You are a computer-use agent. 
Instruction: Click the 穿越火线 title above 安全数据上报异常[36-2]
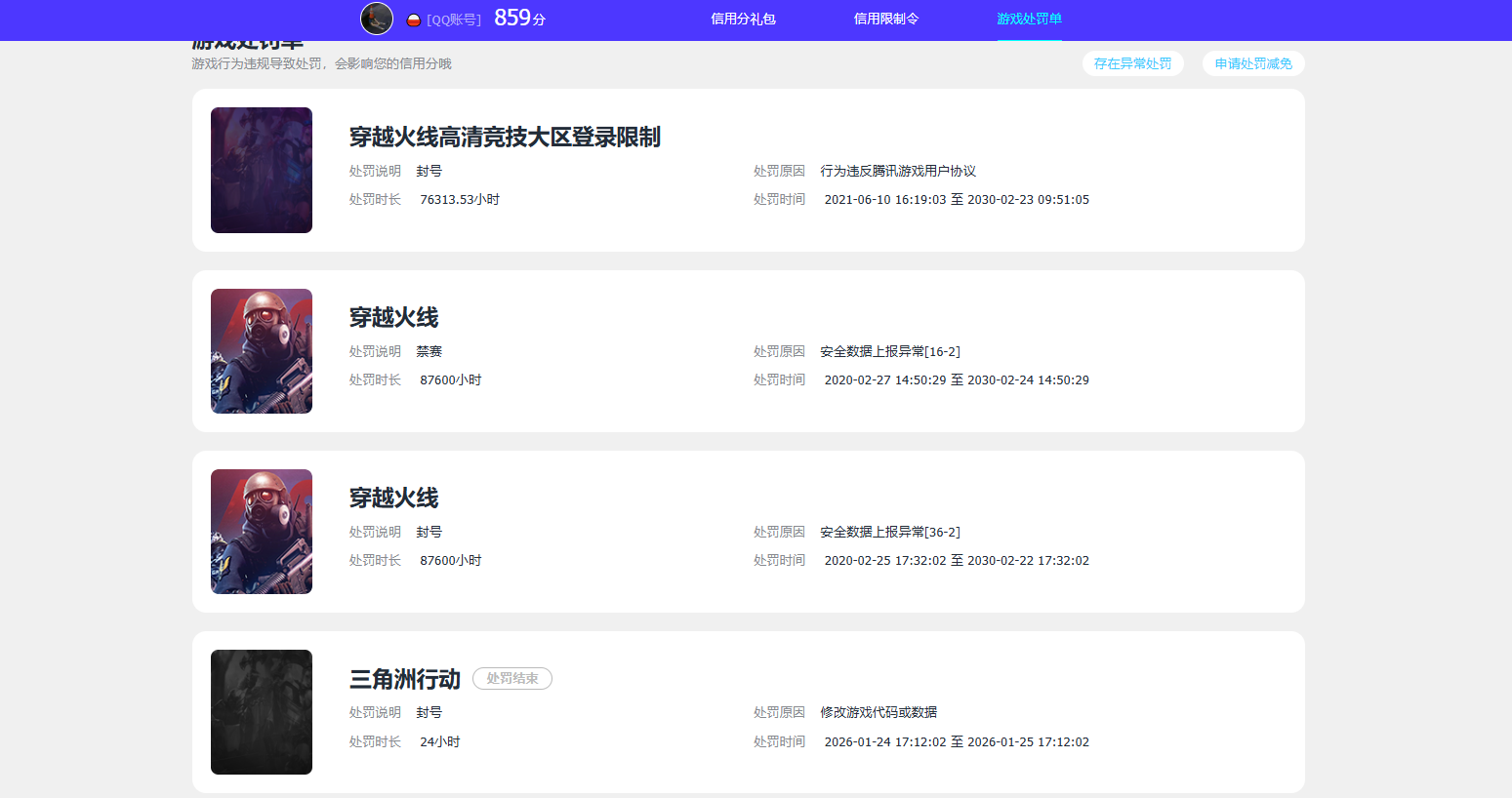point(394,498)
